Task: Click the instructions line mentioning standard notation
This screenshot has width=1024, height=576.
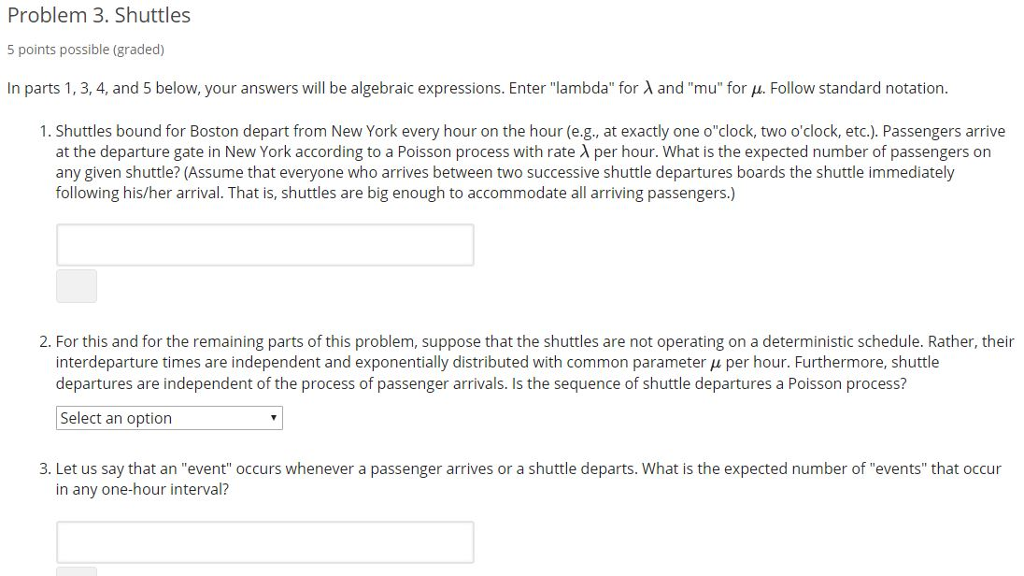Action: [477, 88]
